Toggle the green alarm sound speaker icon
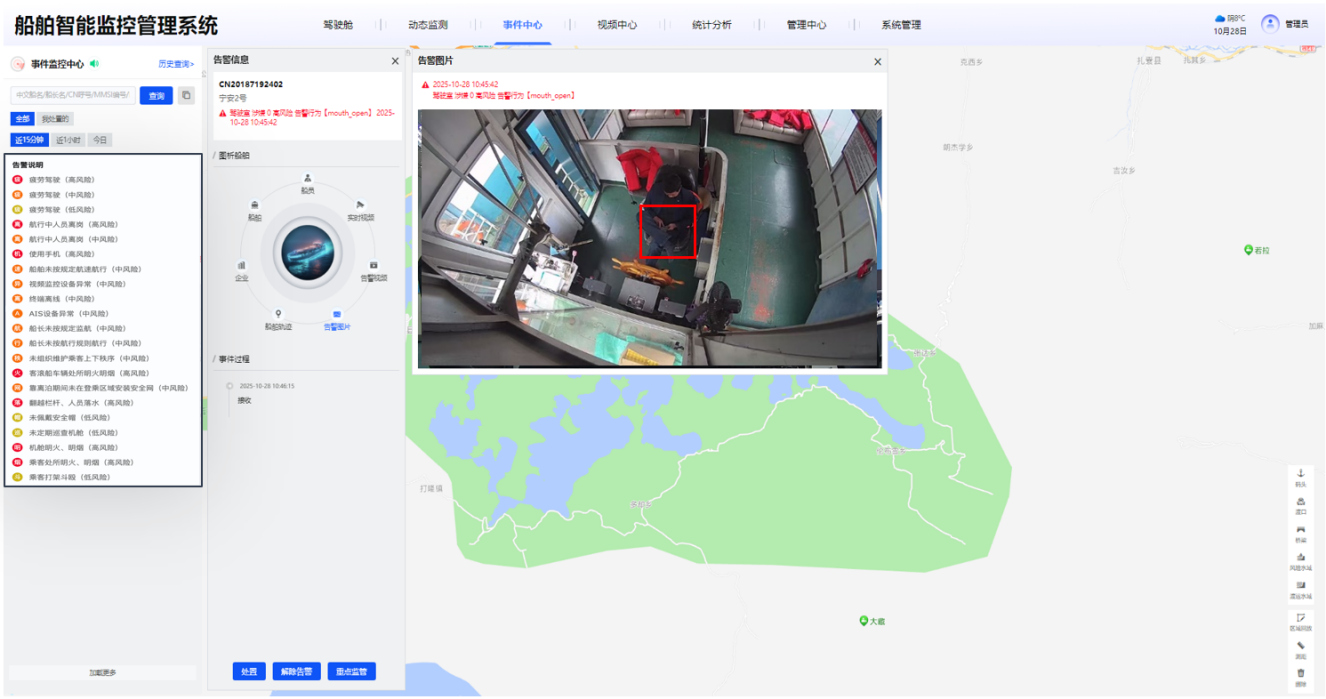This screenshot has width=1326, height=699. (x=95, y=64)
